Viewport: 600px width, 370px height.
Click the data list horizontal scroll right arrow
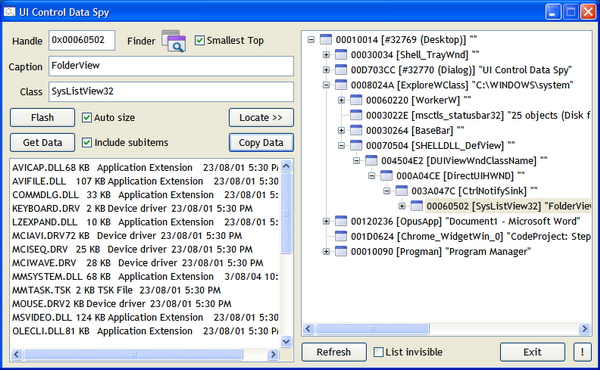coord(273,354)
